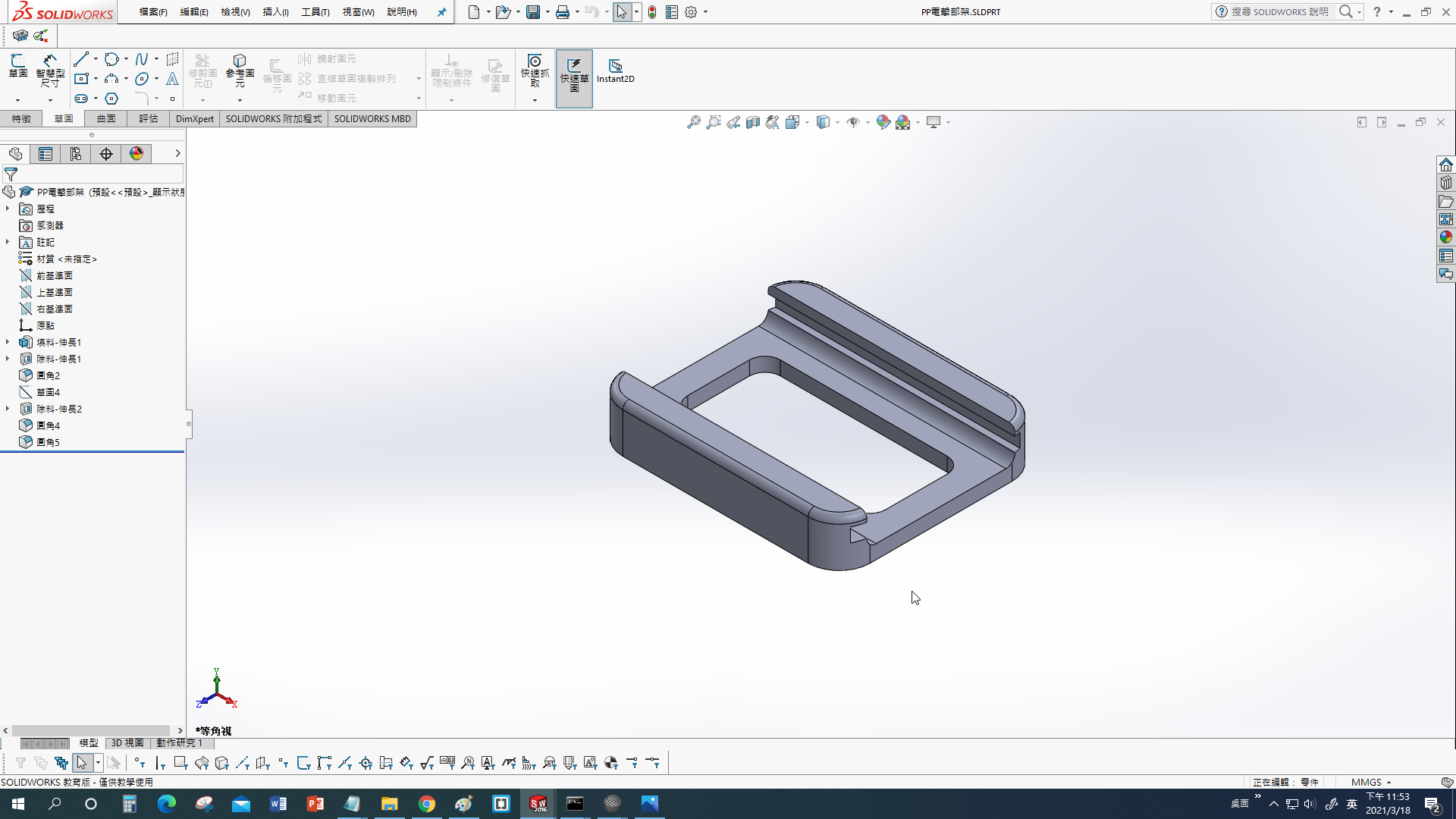The image size is (1456, 819).
Task: Switch to the 3D 視圖 tab
Action: point(127,743)
